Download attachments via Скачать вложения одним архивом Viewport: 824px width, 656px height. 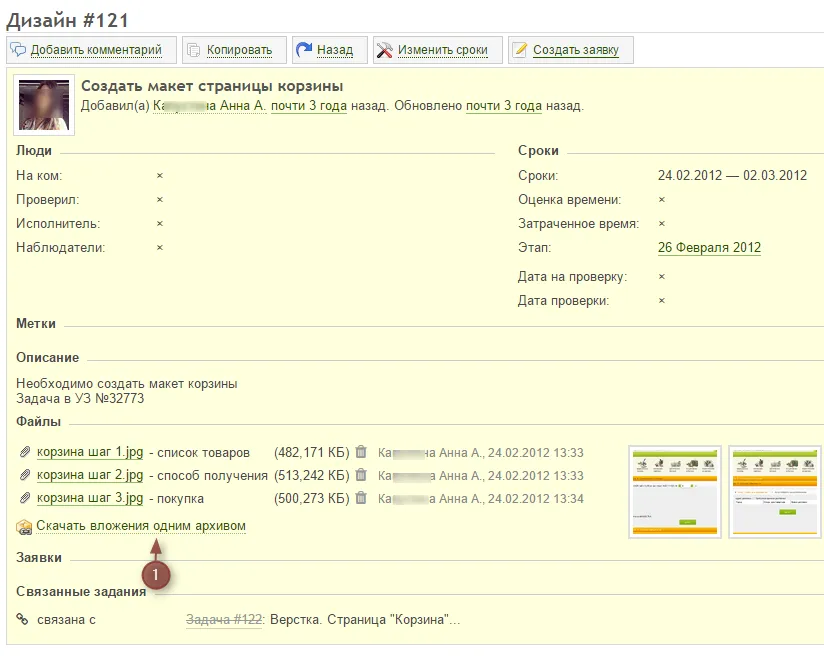[141, 526]
